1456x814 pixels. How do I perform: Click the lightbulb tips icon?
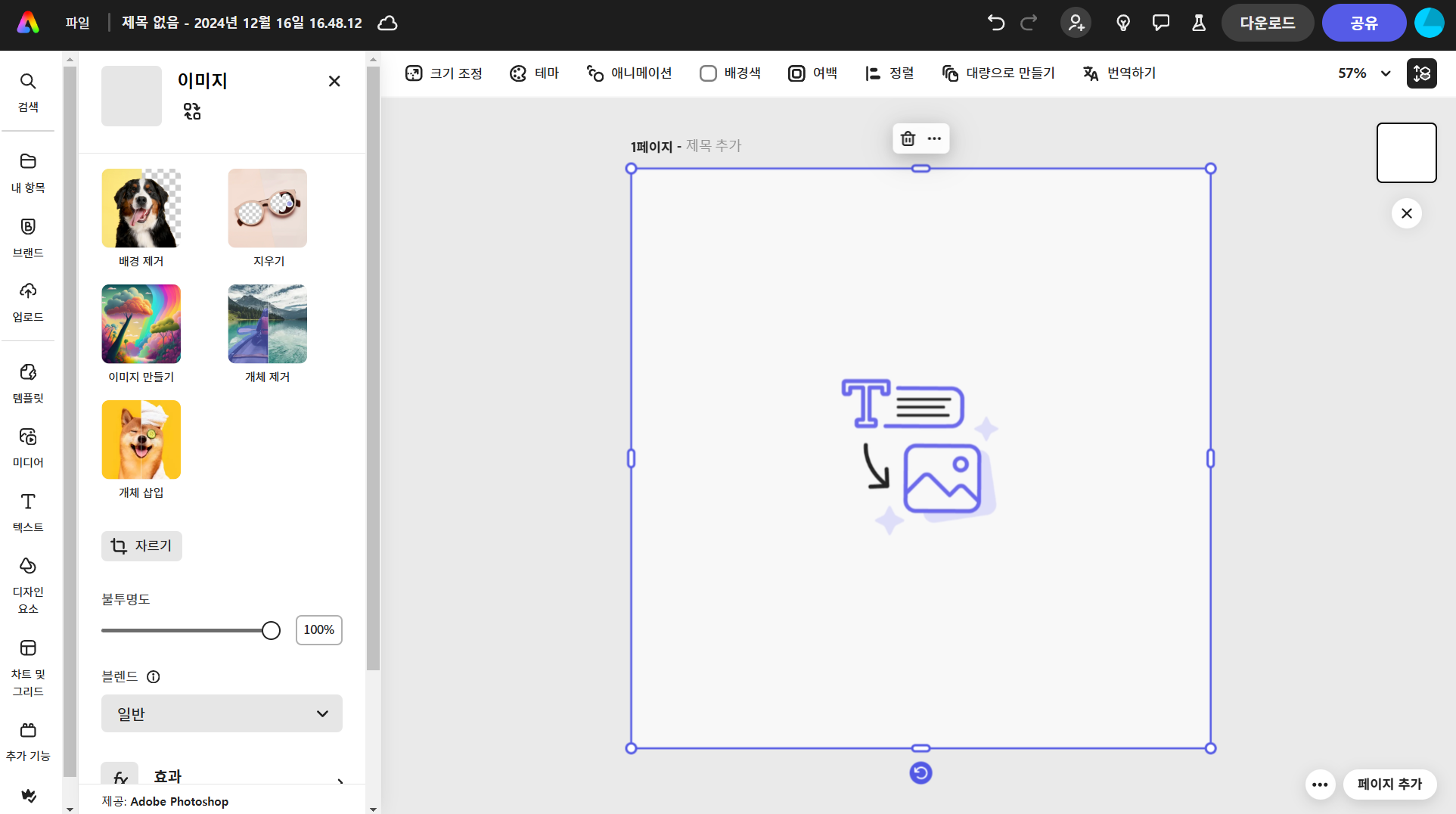1123,23
